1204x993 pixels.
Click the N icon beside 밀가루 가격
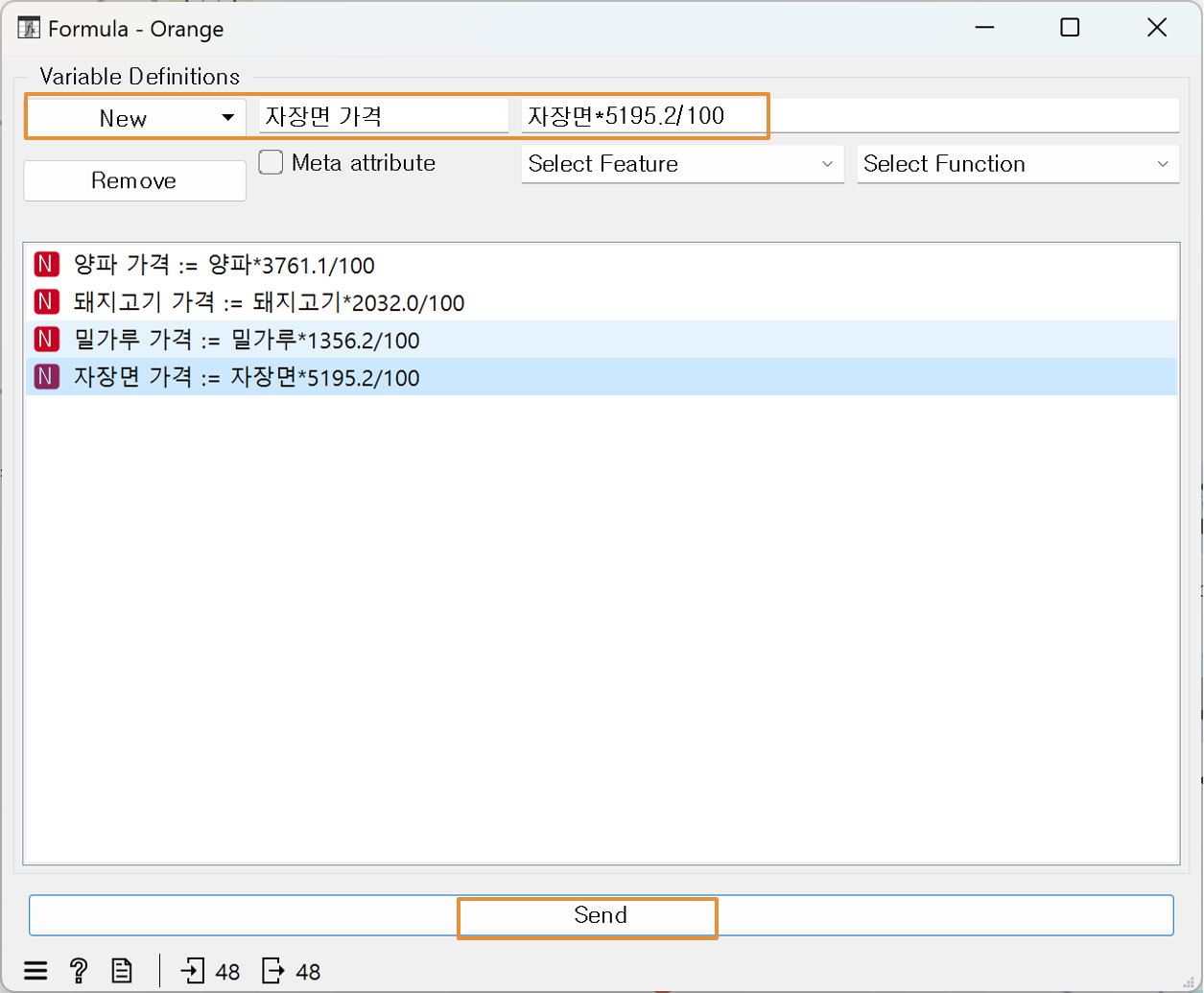point(46,340)
